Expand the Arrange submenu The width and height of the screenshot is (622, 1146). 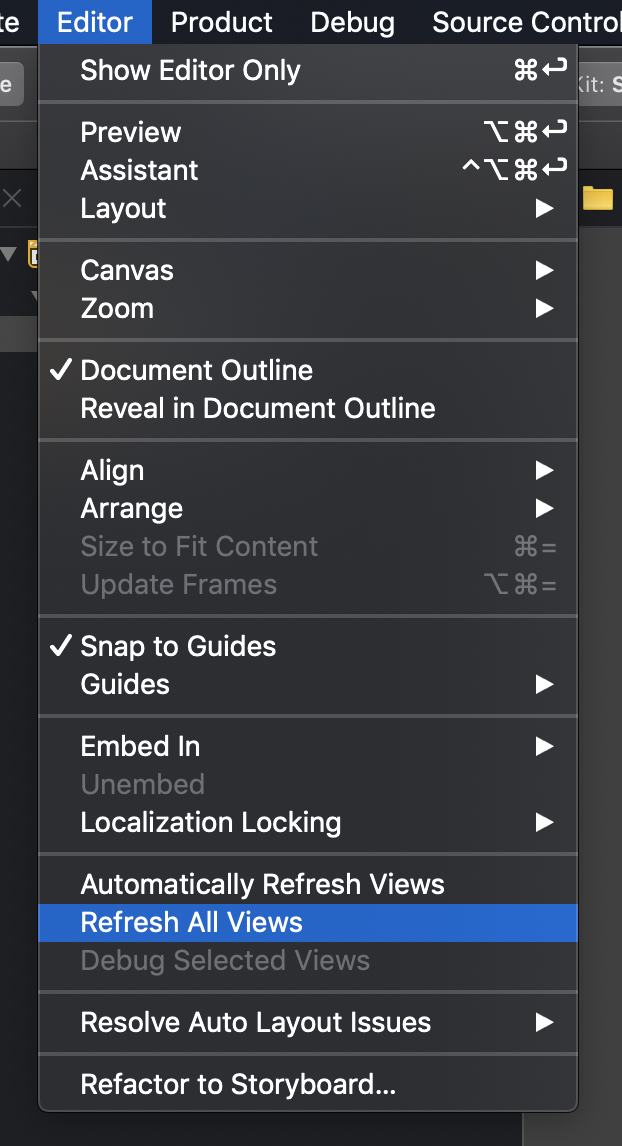308,508
